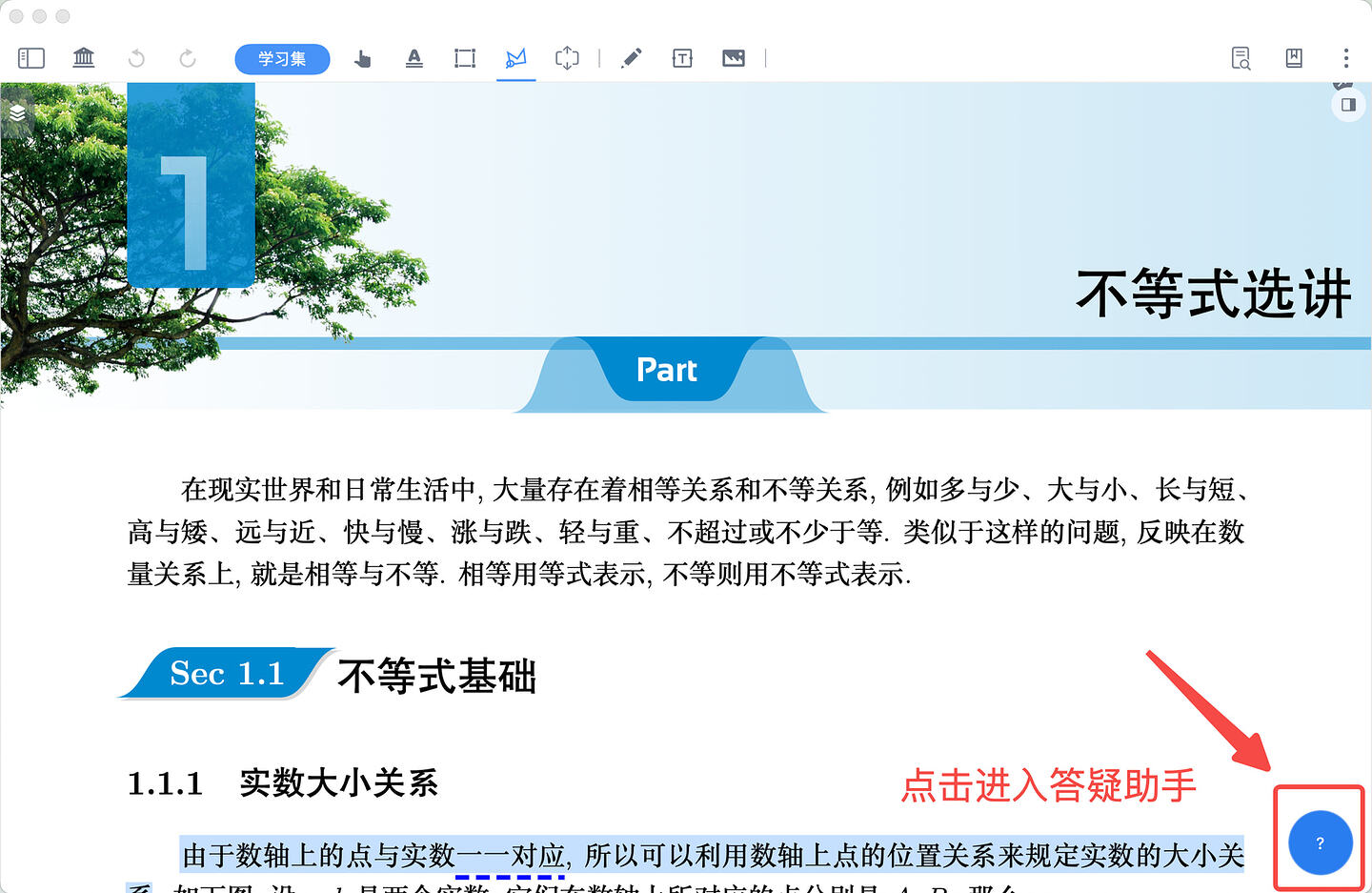The width and height of the screenshot is (1372, 893).
Task: Select the rectangle selection tool
Action: [x=464, y=58]
